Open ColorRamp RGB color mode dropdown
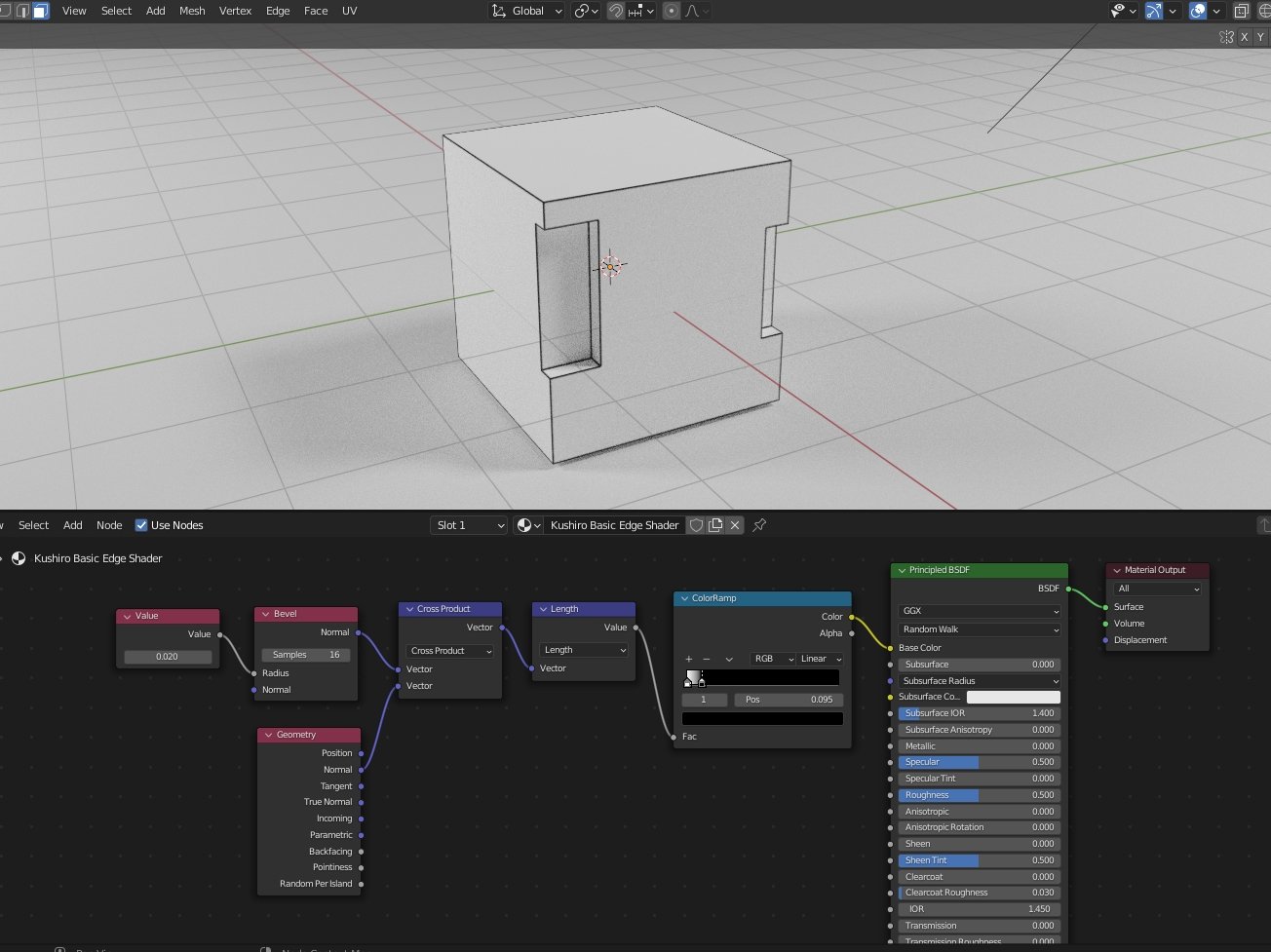 pyautogui.click(x=773, y=659)
